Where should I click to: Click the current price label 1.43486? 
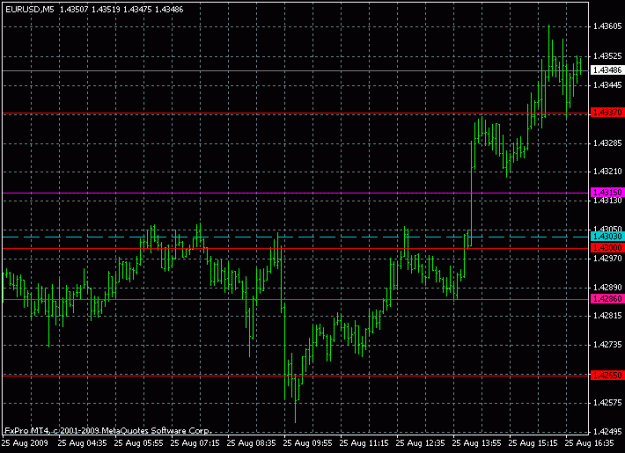pyautogui.click(x=607, y=70)
